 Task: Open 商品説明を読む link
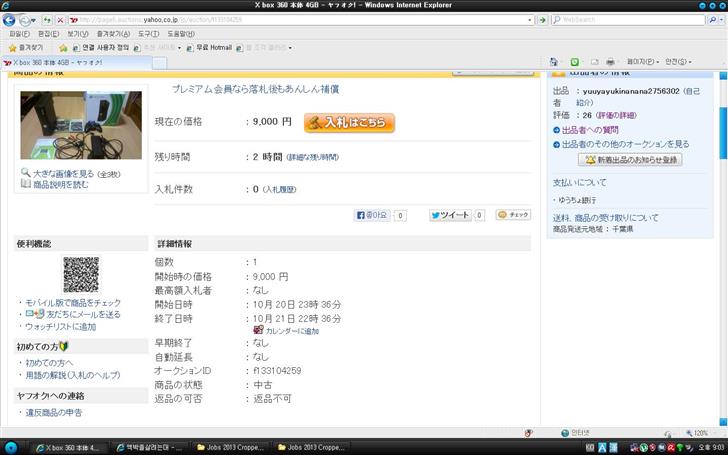pos(61,184)
